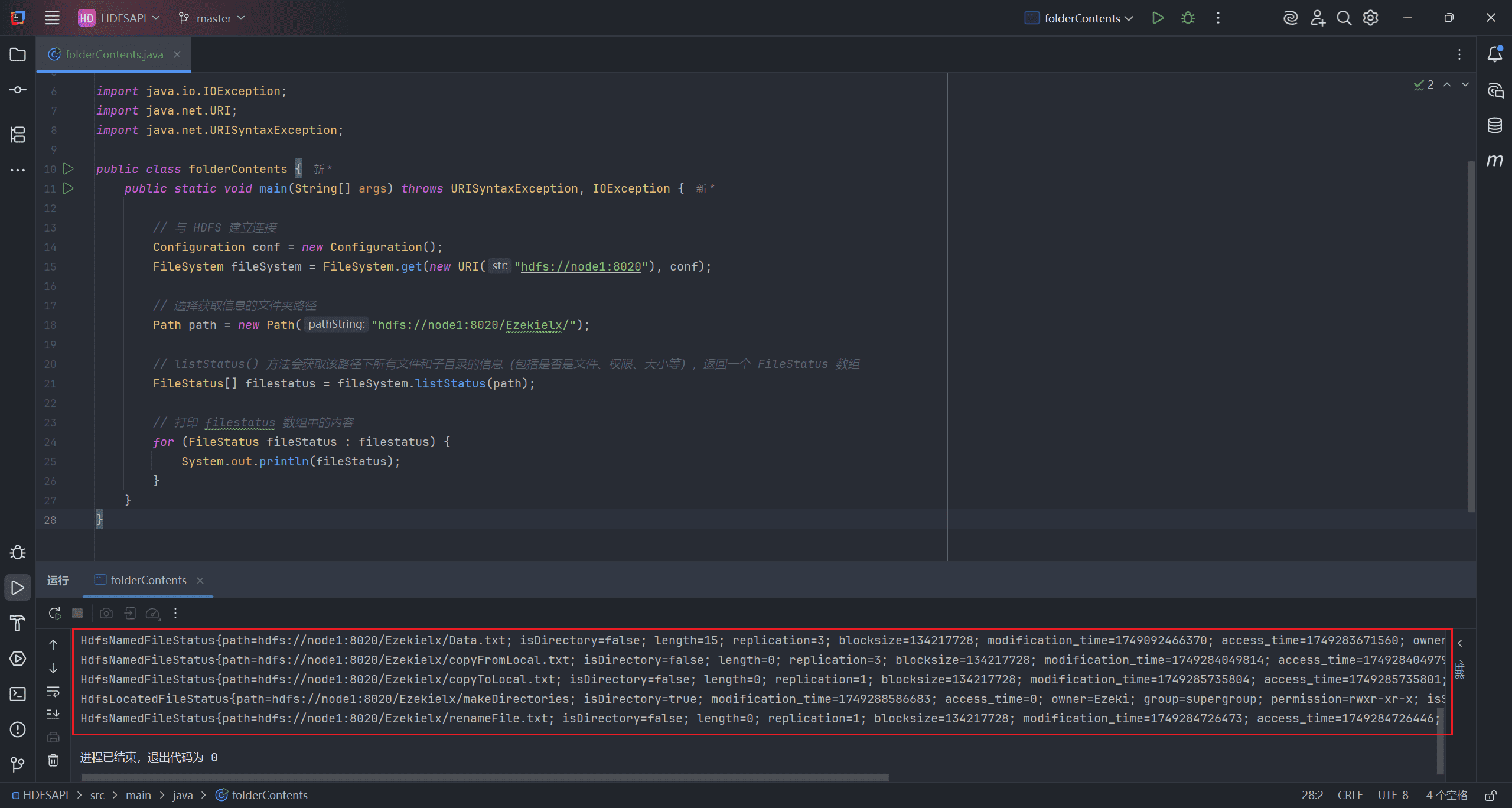Screen dimensions: 1512x808
Task: Toggle read-only lock in status bar
Action: click(1491, 795)
